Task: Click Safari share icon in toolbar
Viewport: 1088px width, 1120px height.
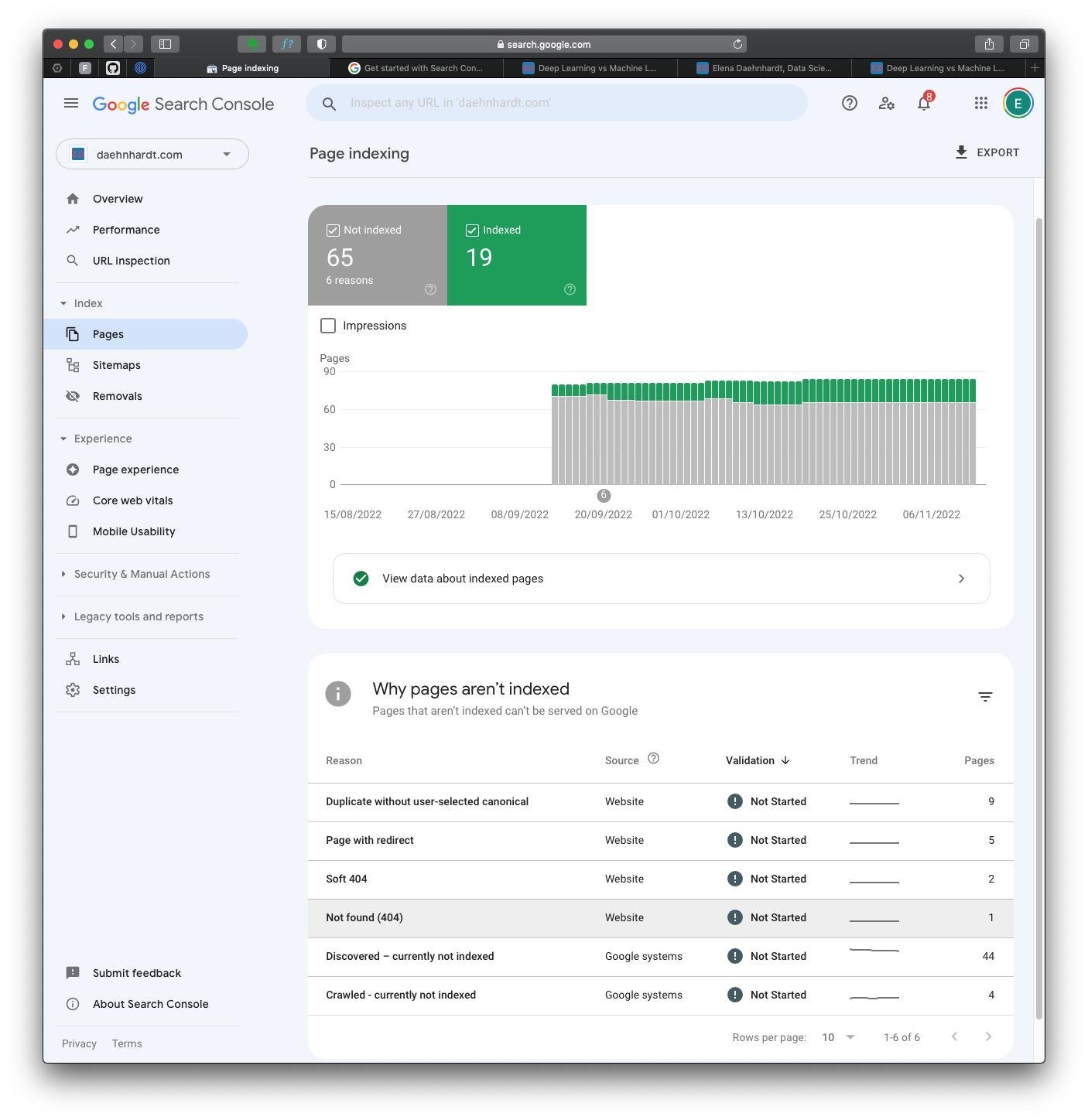Action: [x=989, y=44]
